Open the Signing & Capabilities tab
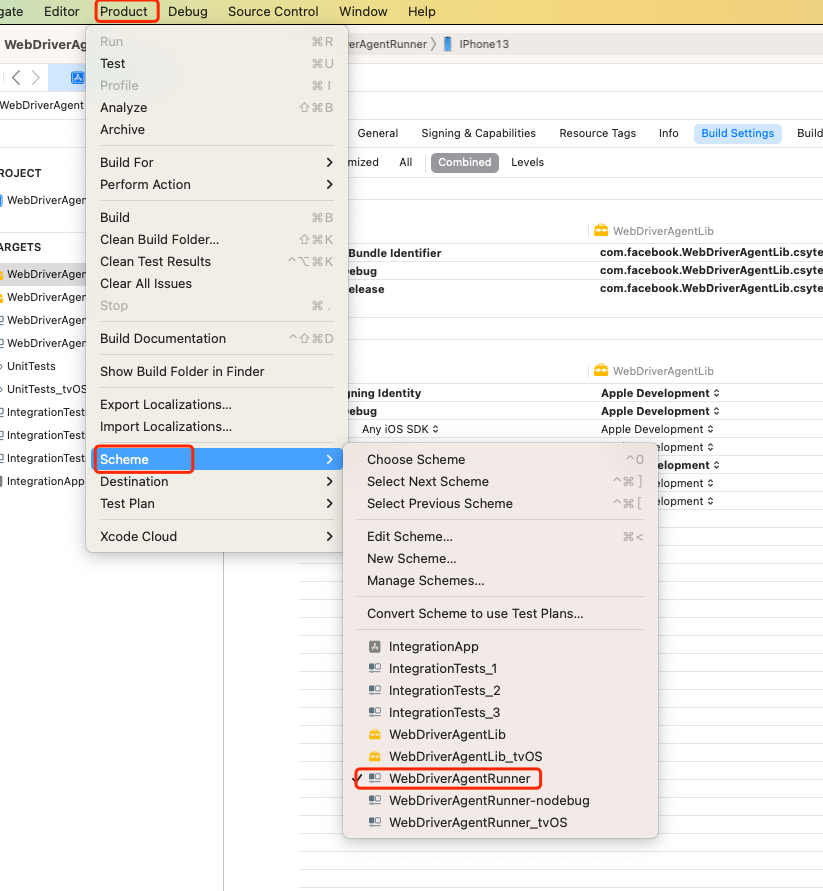Screen dimensions: 823x891 (478, 133)
